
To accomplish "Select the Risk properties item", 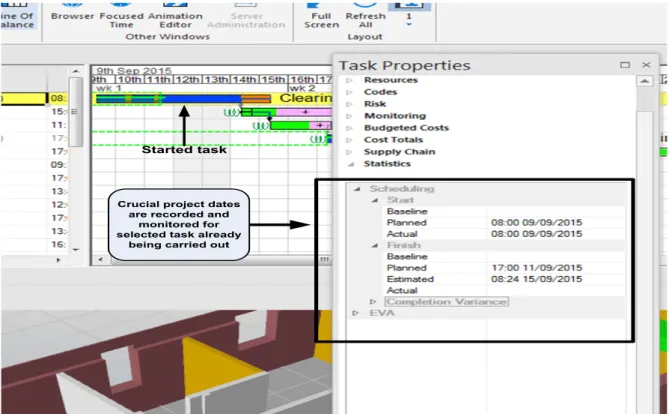I will [375, 104].
